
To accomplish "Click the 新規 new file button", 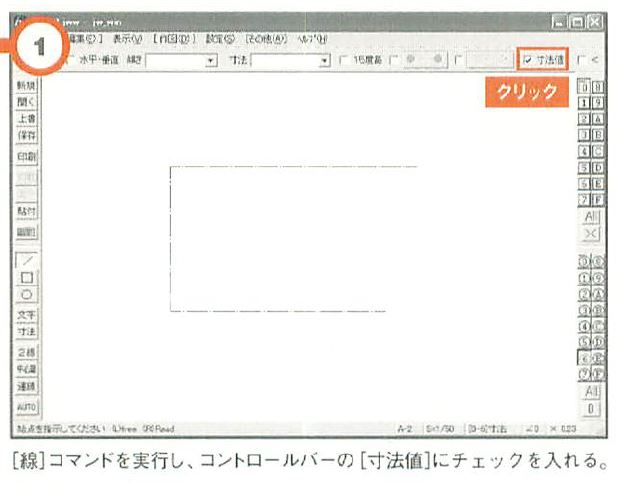I will [27, 87].
